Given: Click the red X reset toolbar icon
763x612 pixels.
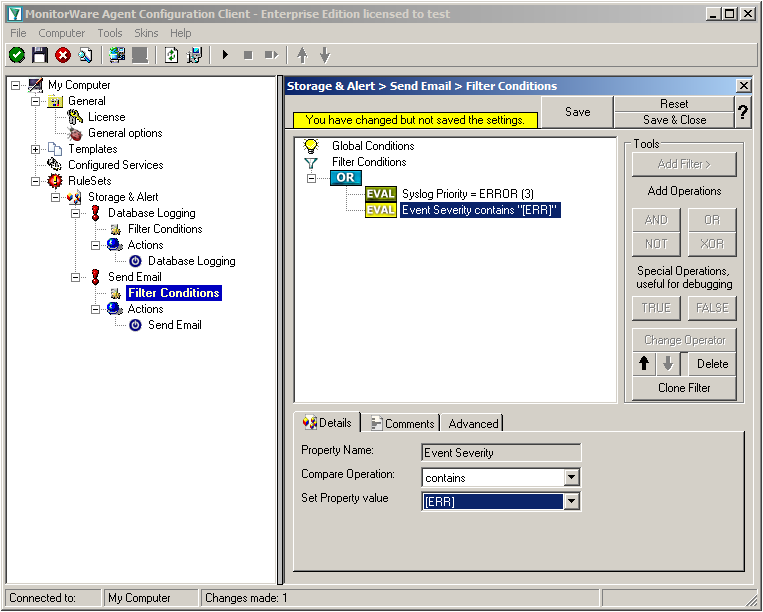Looking at the screenshot, I should (x=63, y=55).
